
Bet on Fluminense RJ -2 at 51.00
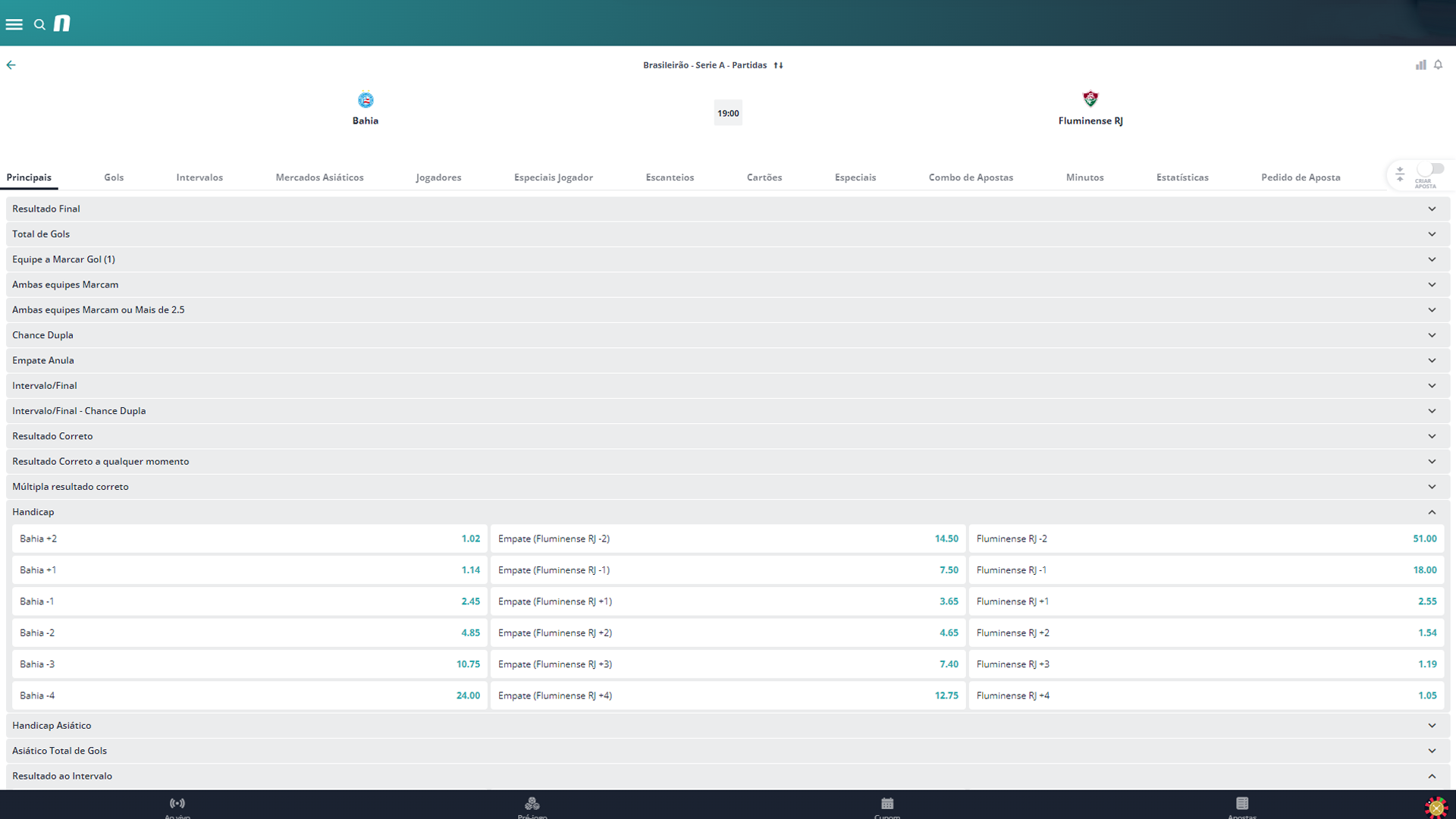pos(1207,539)
